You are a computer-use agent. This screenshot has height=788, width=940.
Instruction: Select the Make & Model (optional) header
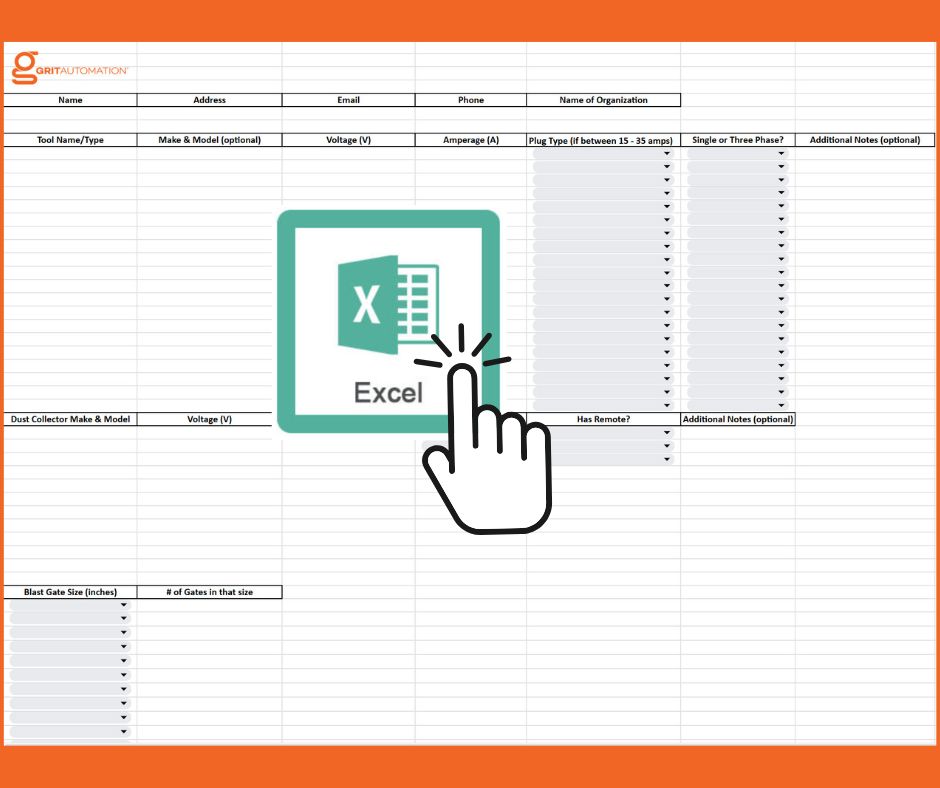[209, 140]
